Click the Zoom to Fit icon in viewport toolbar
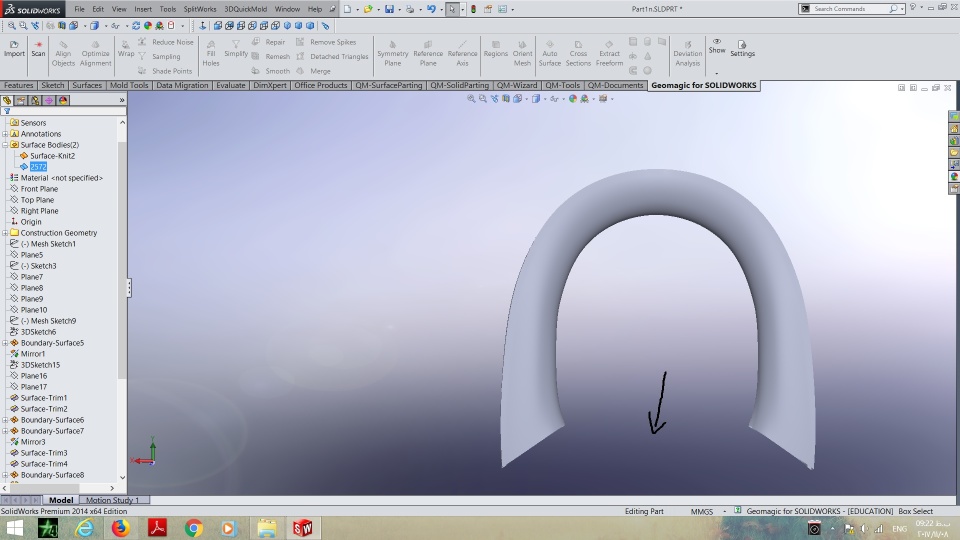This screenshot has width=960, height=540. coord(471,99)
